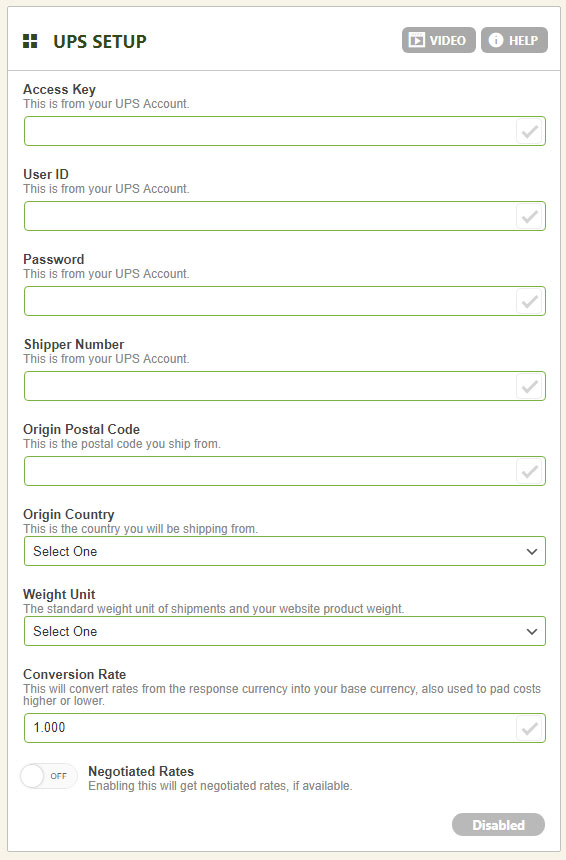Image resolution: width=566 pixels, height=860 pixels.
Task: Click the Password field checkmark icon
Action: point(530,302)
